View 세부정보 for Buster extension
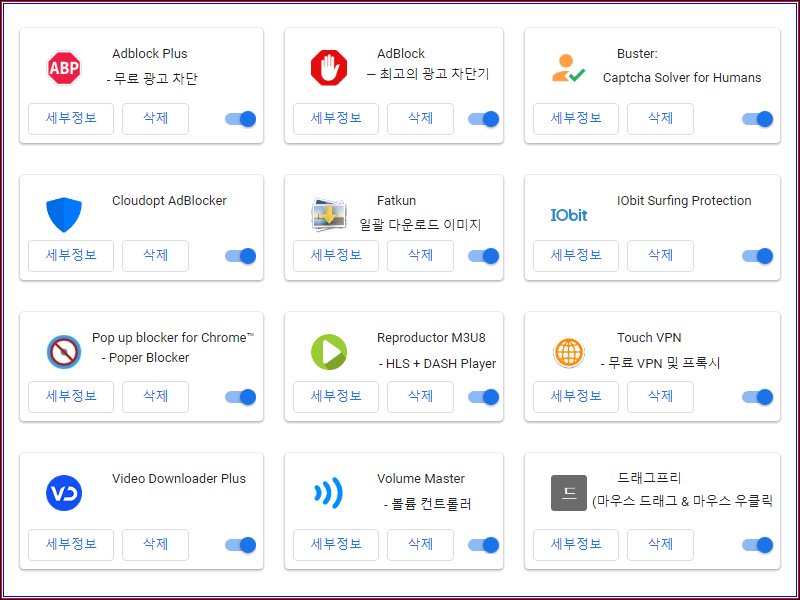This screenshot has height=600, width=800. point(576,119)
